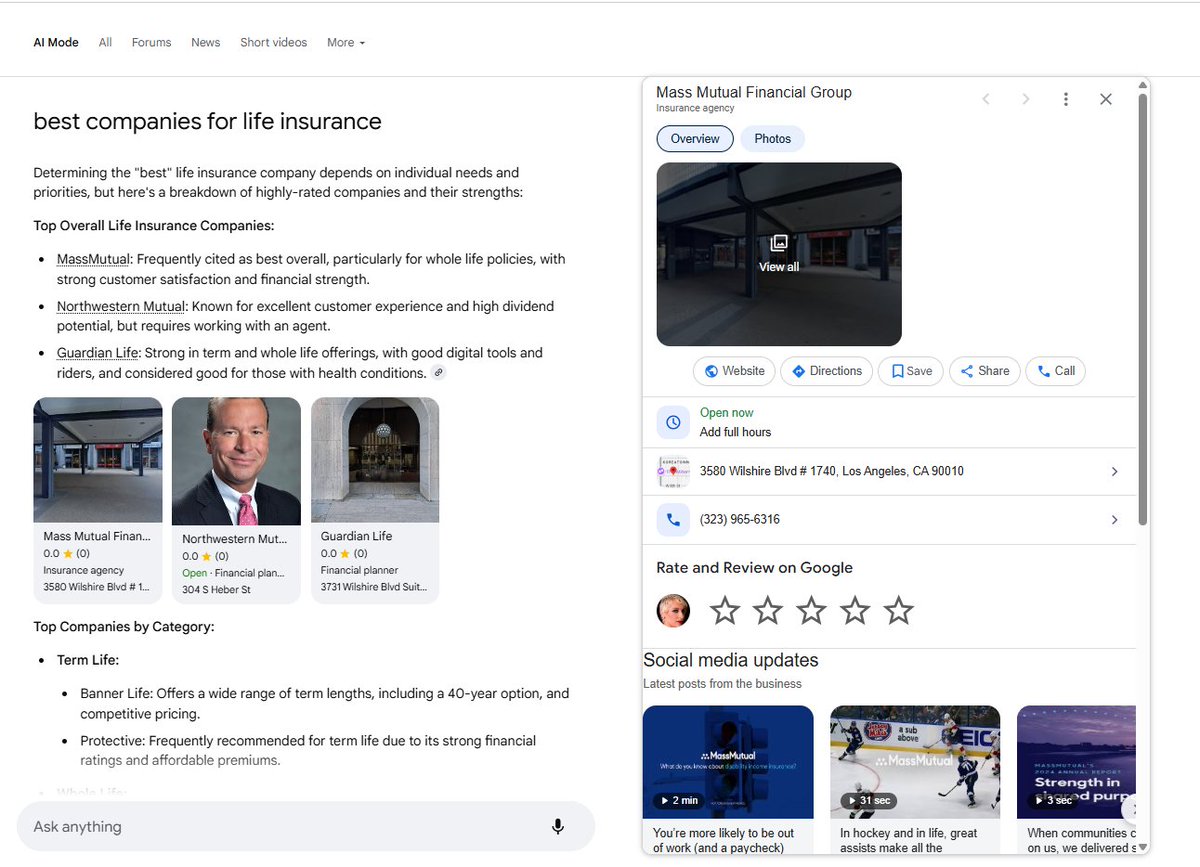1200x867 pixels.
Task: Click the source link icon after Guardian Life text
Action: coord(438,373)
